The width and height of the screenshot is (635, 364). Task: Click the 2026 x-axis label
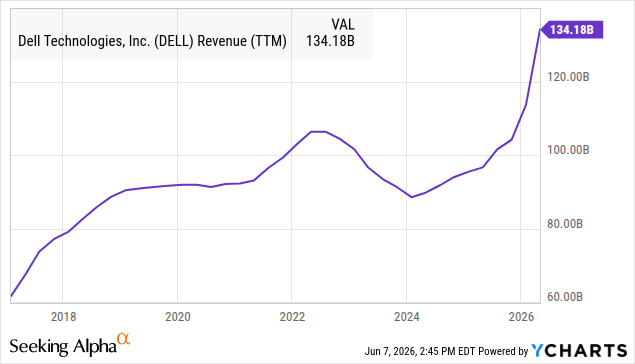[x=522, y=317]
